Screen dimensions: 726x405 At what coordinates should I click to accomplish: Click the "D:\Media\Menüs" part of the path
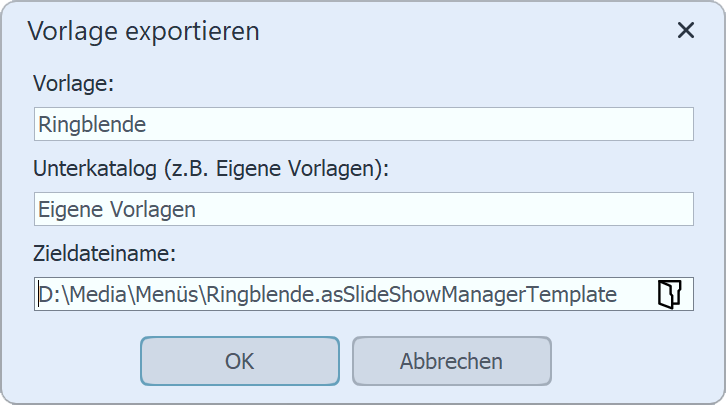[x=120, y=294]
